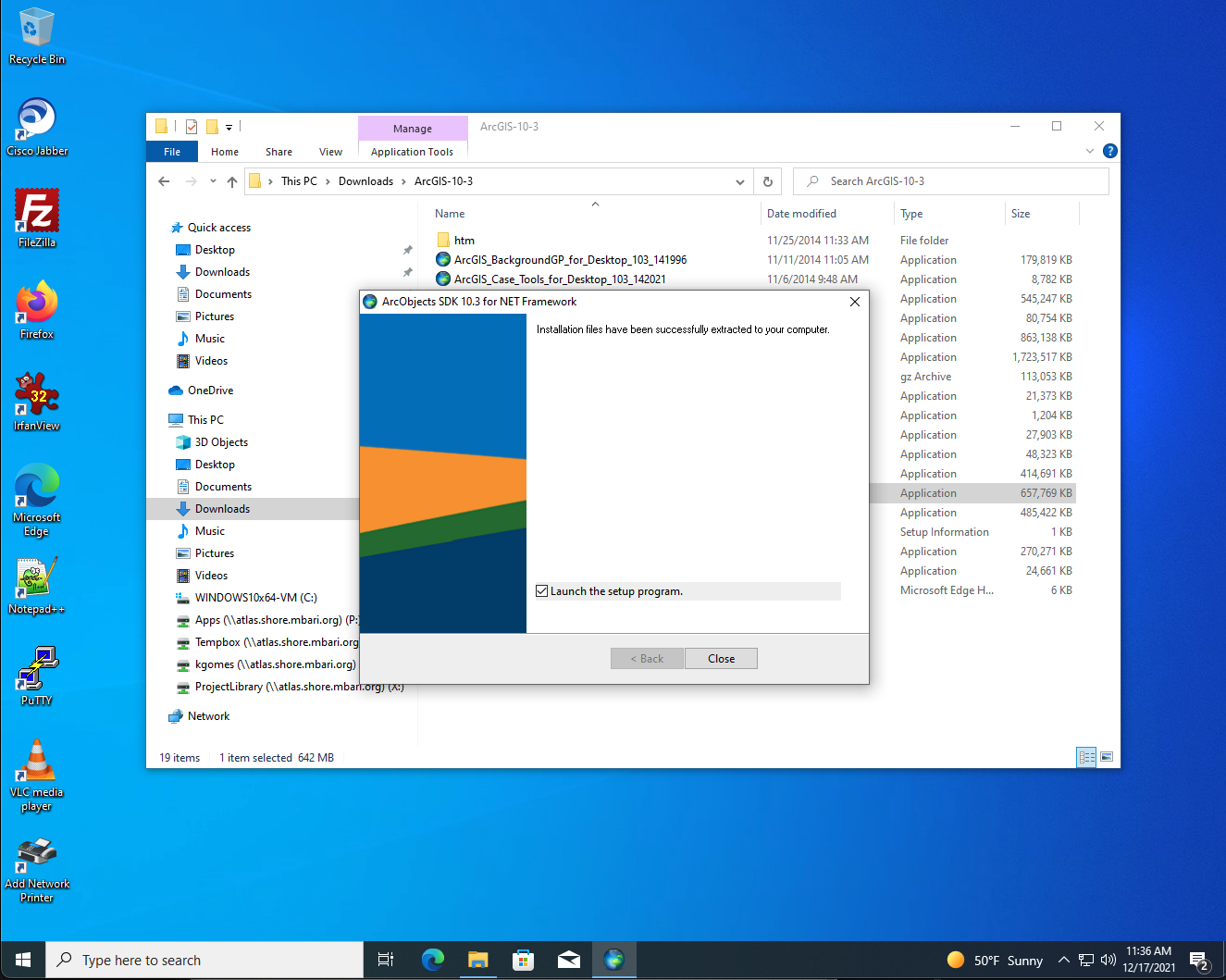Select VLC media player desktop icon
This screenshot has height=980, width=1226.
click(x=37, y=775)
